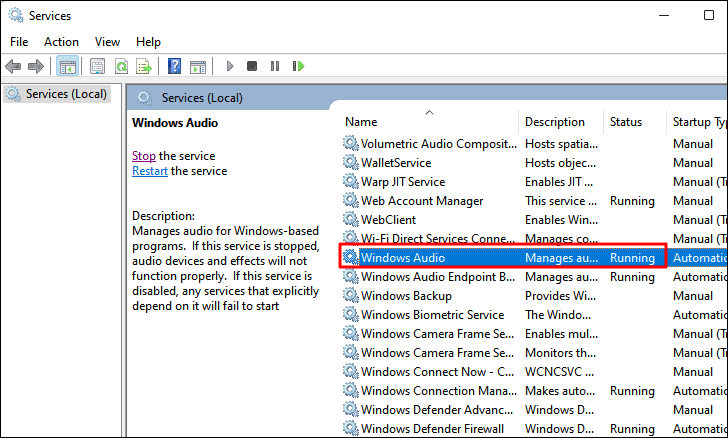Image resolution: width=728 pixels, height=438 pixels.
Task: Click the Stop Service square icon
Action: click(252, 66)
